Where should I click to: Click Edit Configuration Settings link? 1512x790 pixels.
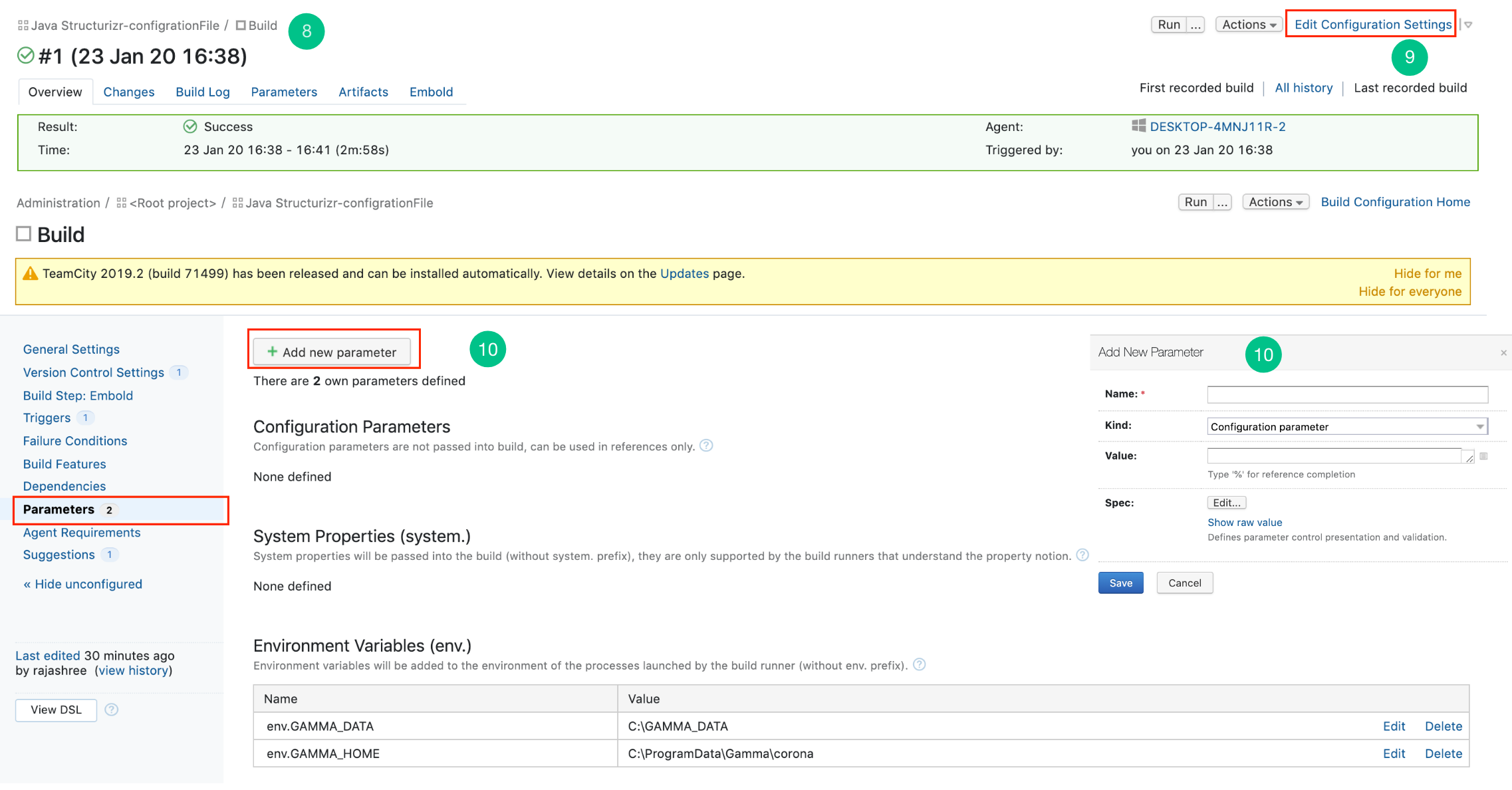click(1373, 25)
